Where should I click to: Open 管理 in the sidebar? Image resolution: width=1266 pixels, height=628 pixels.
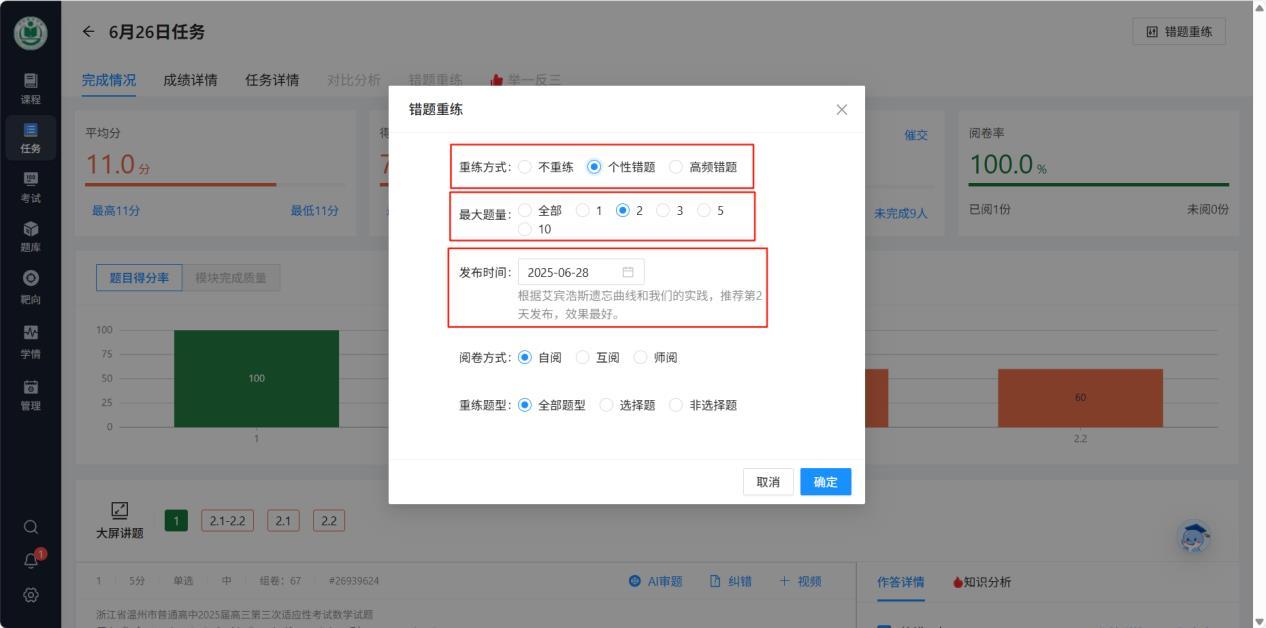(x=30, y=394)
